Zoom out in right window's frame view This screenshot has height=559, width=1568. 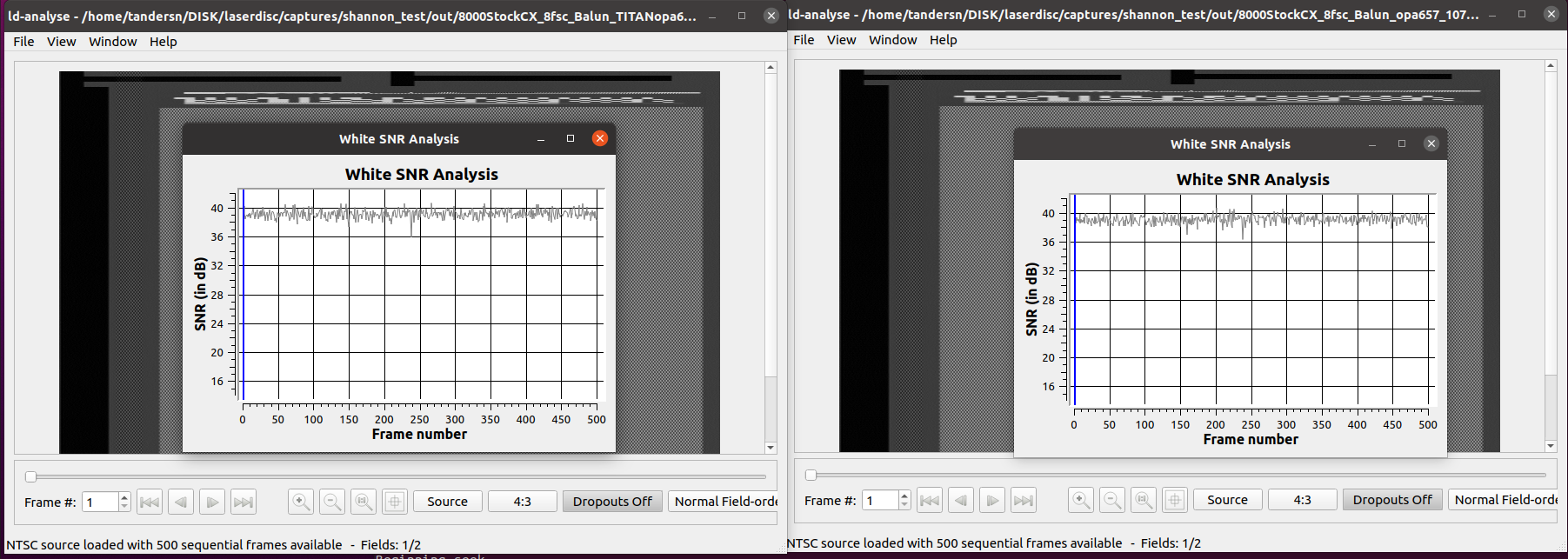coord(1112,500)
